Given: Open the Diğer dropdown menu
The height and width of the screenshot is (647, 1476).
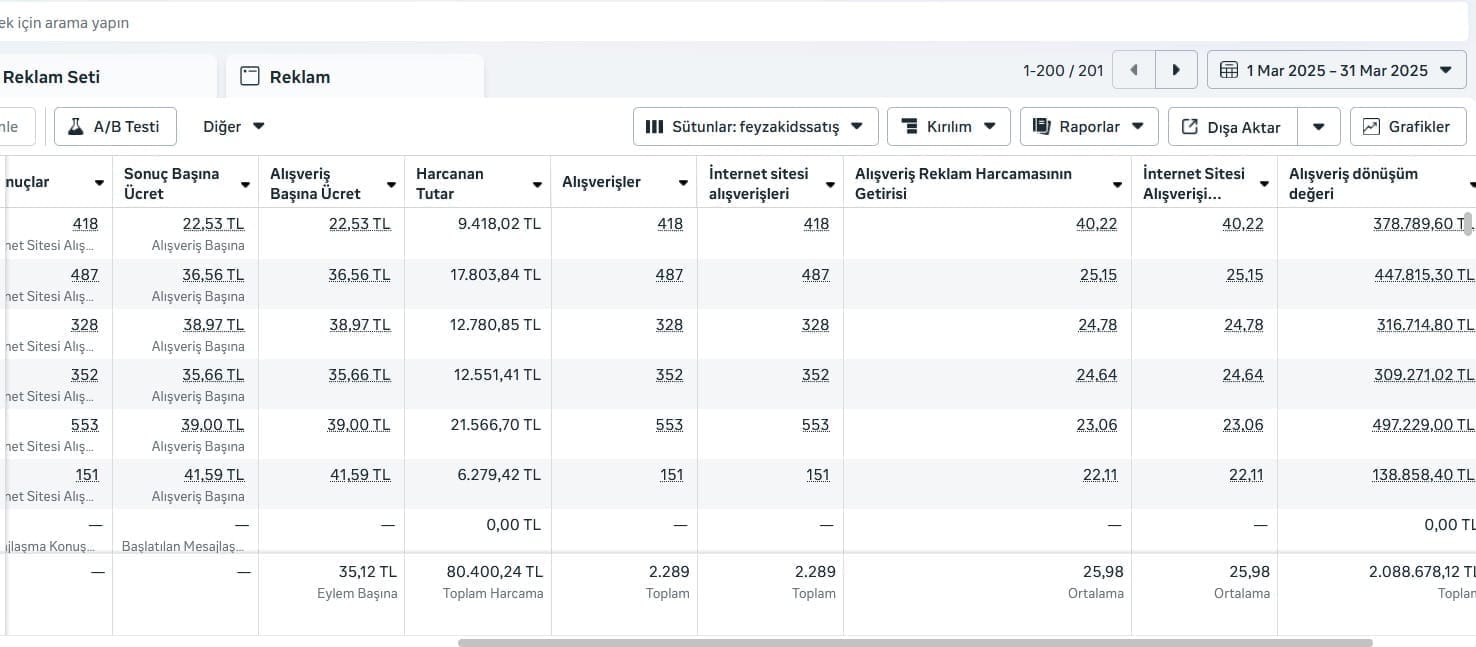Looking at the screenshot, I should [234, 127].
